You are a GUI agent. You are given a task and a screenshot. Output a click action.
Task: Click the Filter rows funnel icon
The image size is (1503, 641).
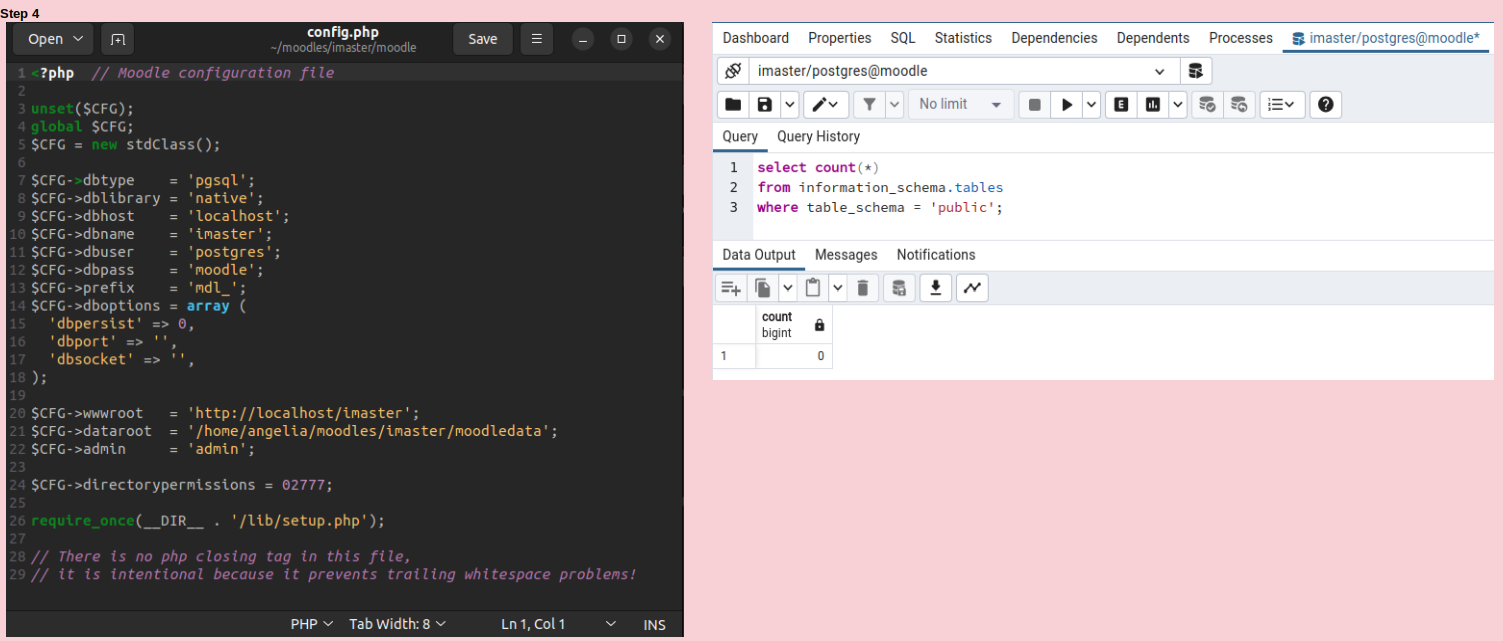[x=869, y=104]
